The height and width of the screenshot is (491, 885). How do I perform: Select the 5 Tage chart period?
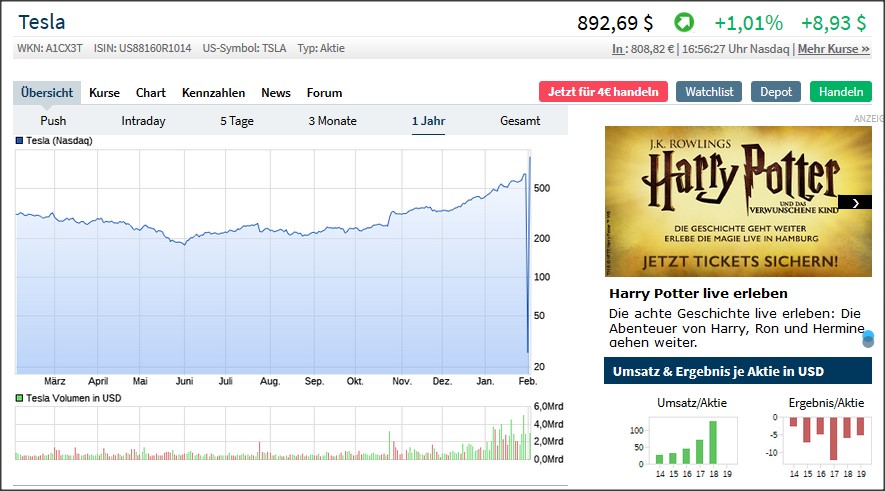236,121
